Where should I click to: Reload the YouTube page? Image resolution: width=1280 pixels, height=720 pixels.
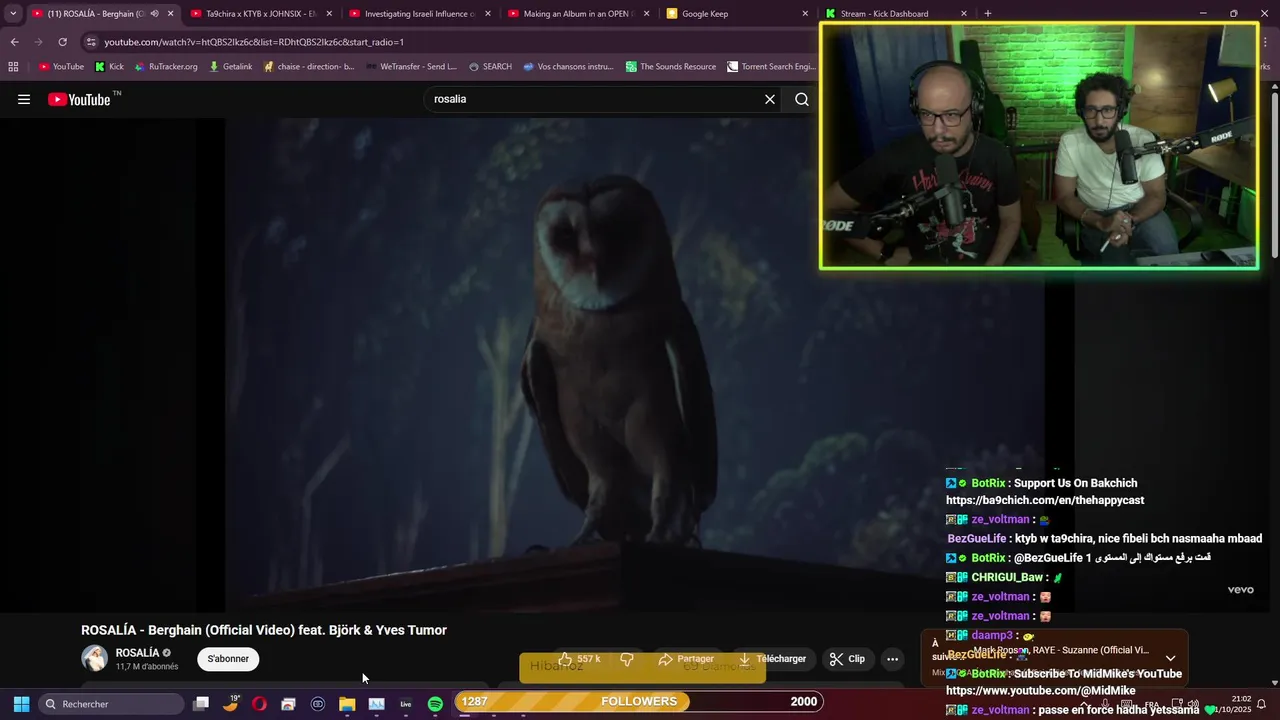(x=62, y=42)
